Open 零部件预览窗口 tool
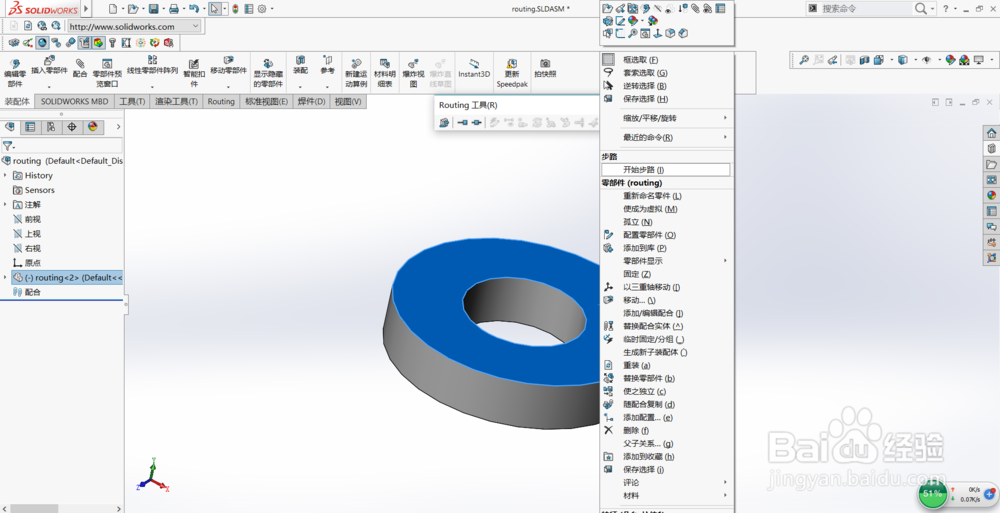 click(107, 73)
